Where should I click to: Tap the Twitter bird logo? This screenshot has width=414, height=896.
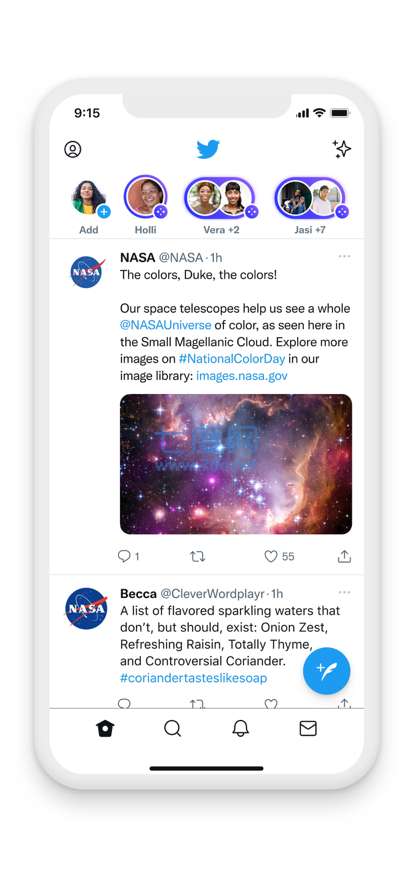(208, 149)
